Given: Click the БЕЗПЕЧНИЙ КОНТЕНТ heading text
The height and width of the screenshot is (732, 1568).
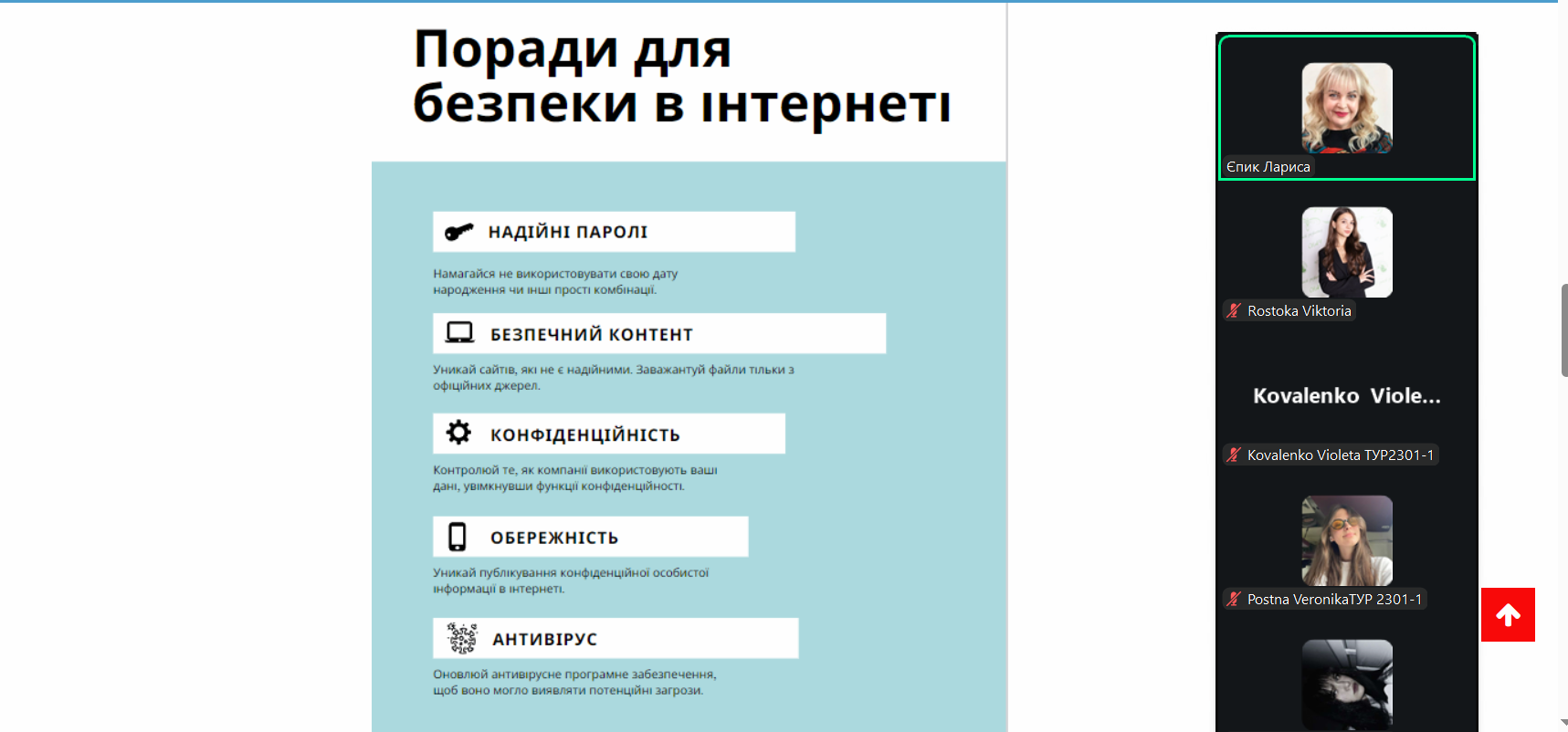Looking at the screenshot, I should click(x=591, y=334).
